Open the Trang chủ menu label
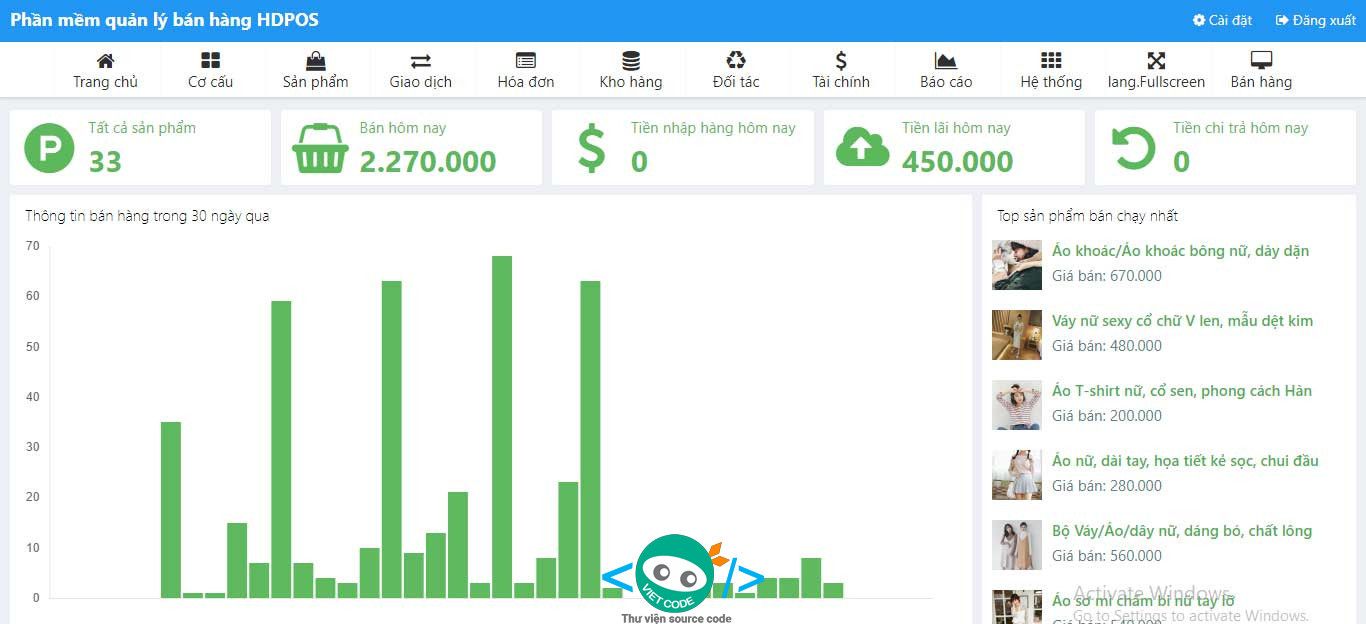This screenshot has height=624, width=1366. [105, 82]
